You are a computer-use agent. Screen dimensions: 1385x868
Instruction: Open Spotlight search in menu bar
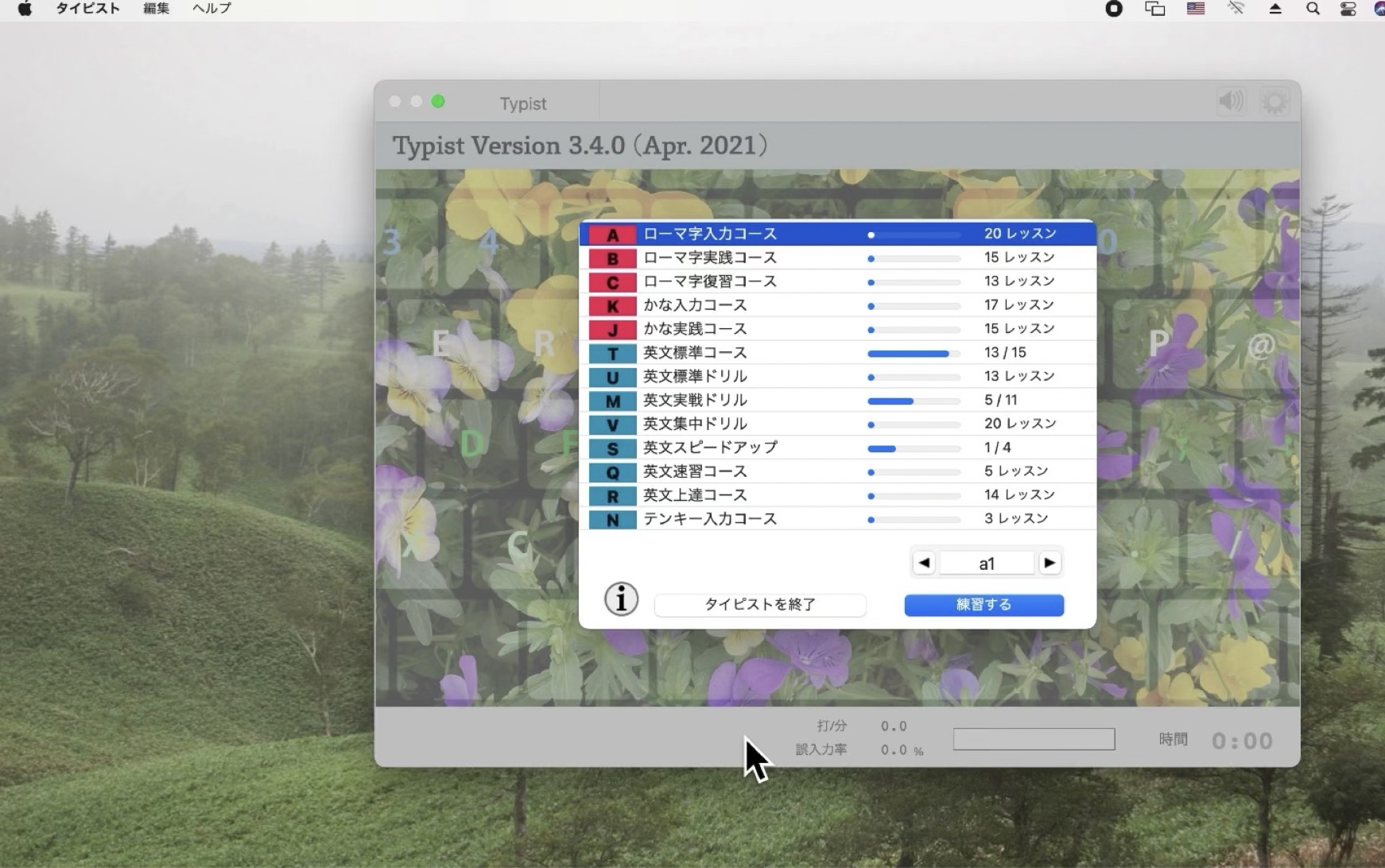tap(1313, 9)
